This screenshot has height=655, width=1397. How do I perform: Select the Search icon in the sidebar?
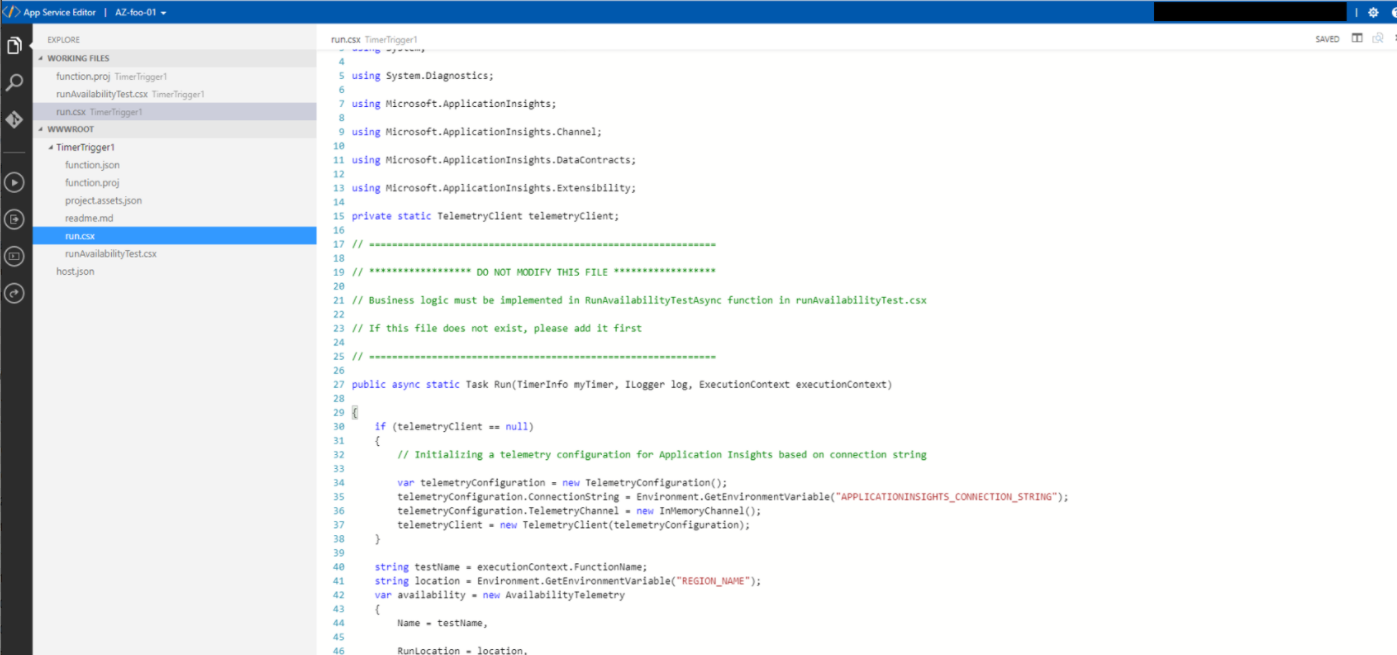tap(13, 82)
